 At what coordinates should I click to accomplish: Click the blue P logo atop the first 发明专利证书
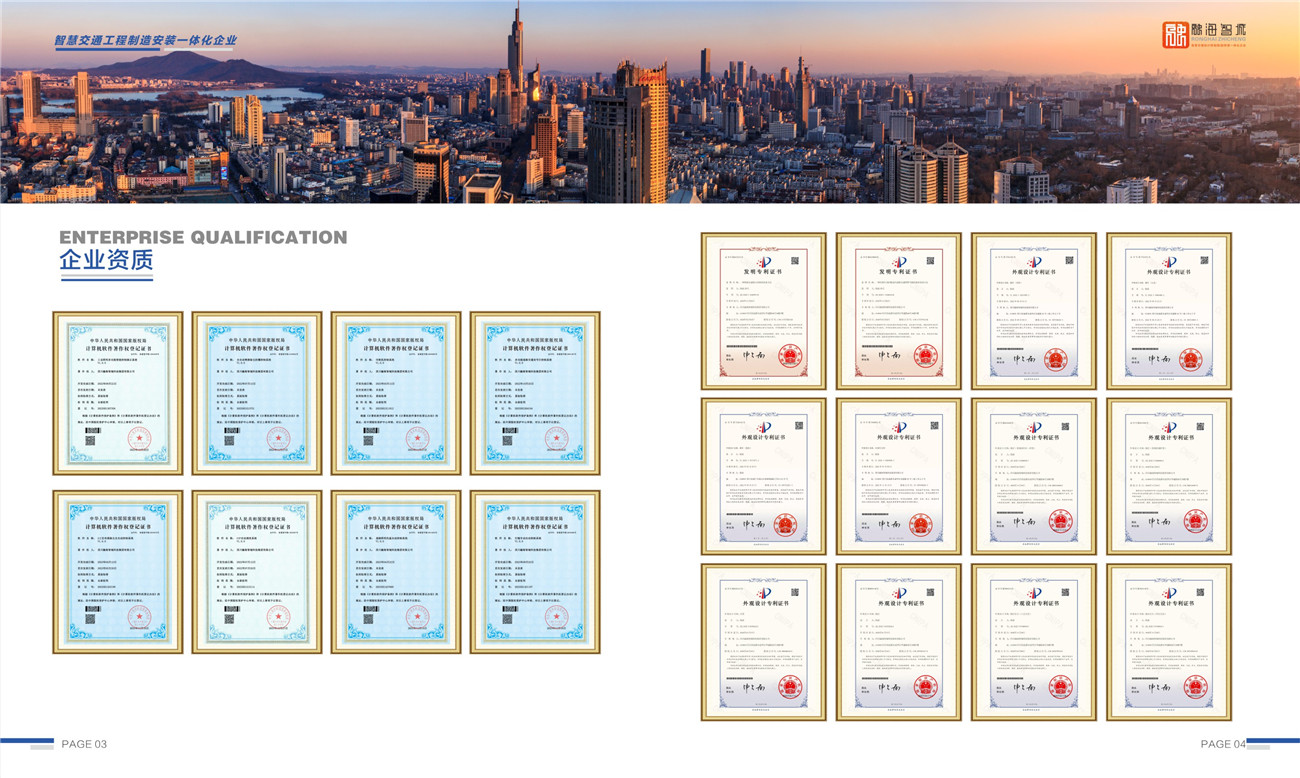(763, 260)
